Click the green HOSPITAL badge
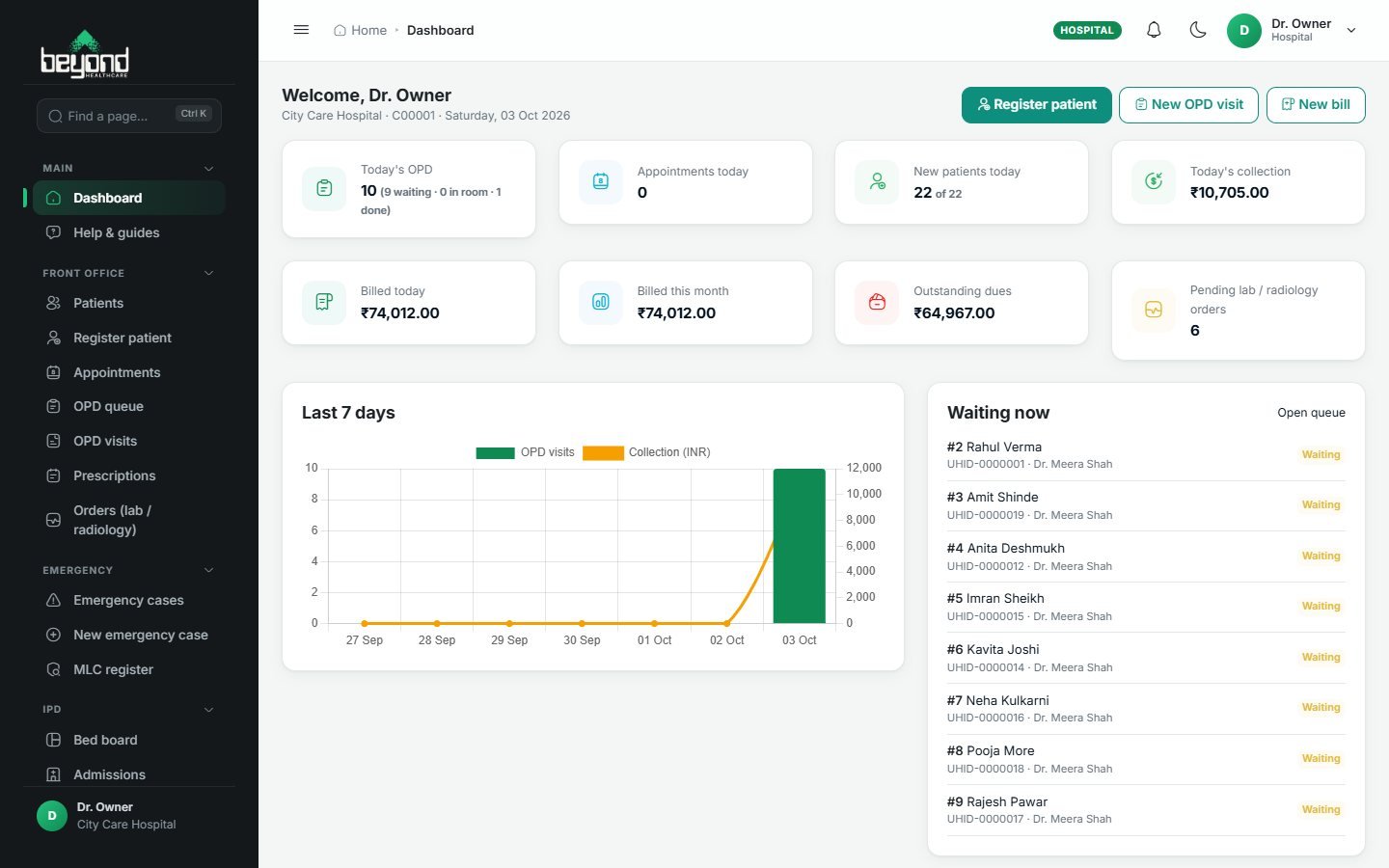The image size is (1389, 868). [x=1087, y=30]
